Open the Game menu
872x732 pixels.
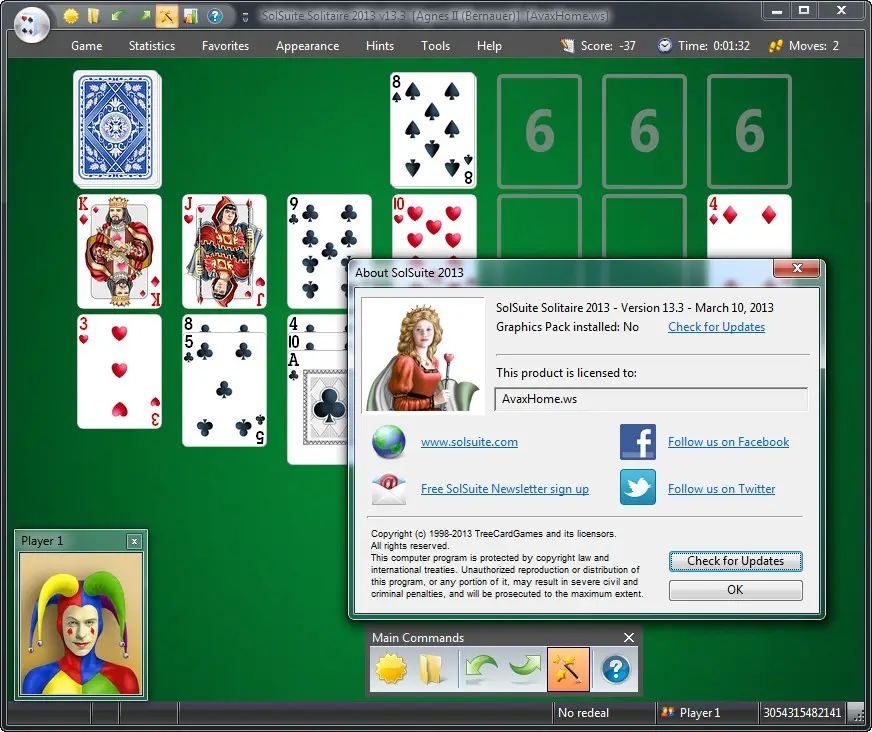click(86, 46)
